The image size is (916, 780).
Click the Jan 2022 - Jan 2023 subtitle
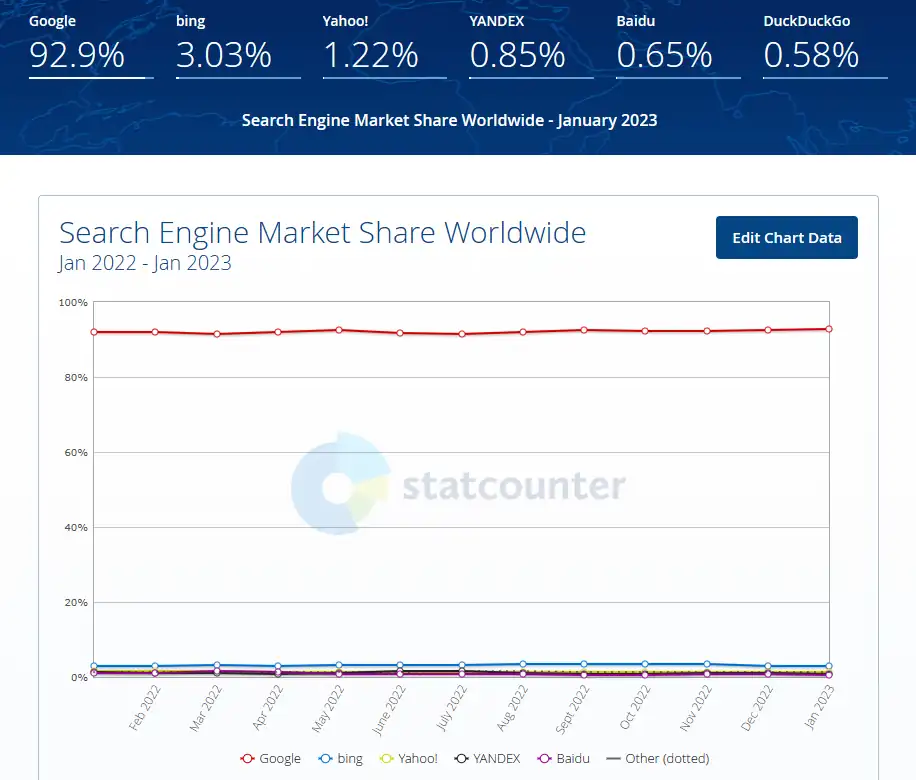coord(145,263)
